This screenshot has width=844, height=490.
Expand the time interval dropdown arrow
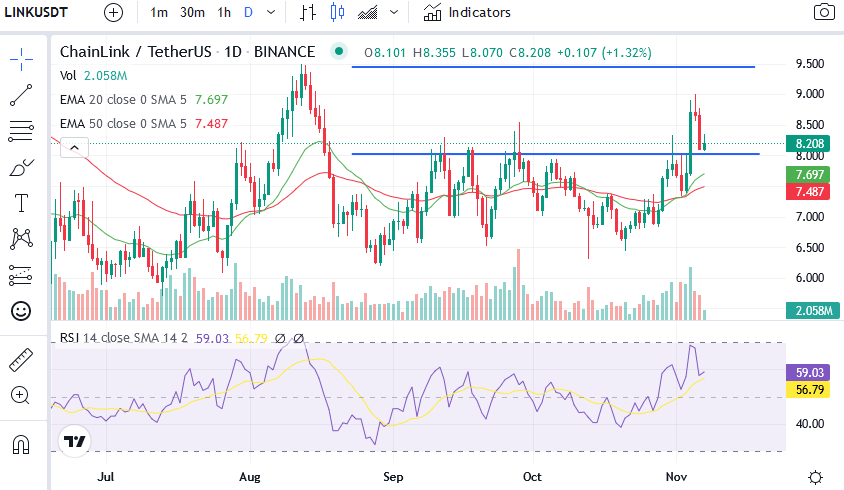(271, 12)
